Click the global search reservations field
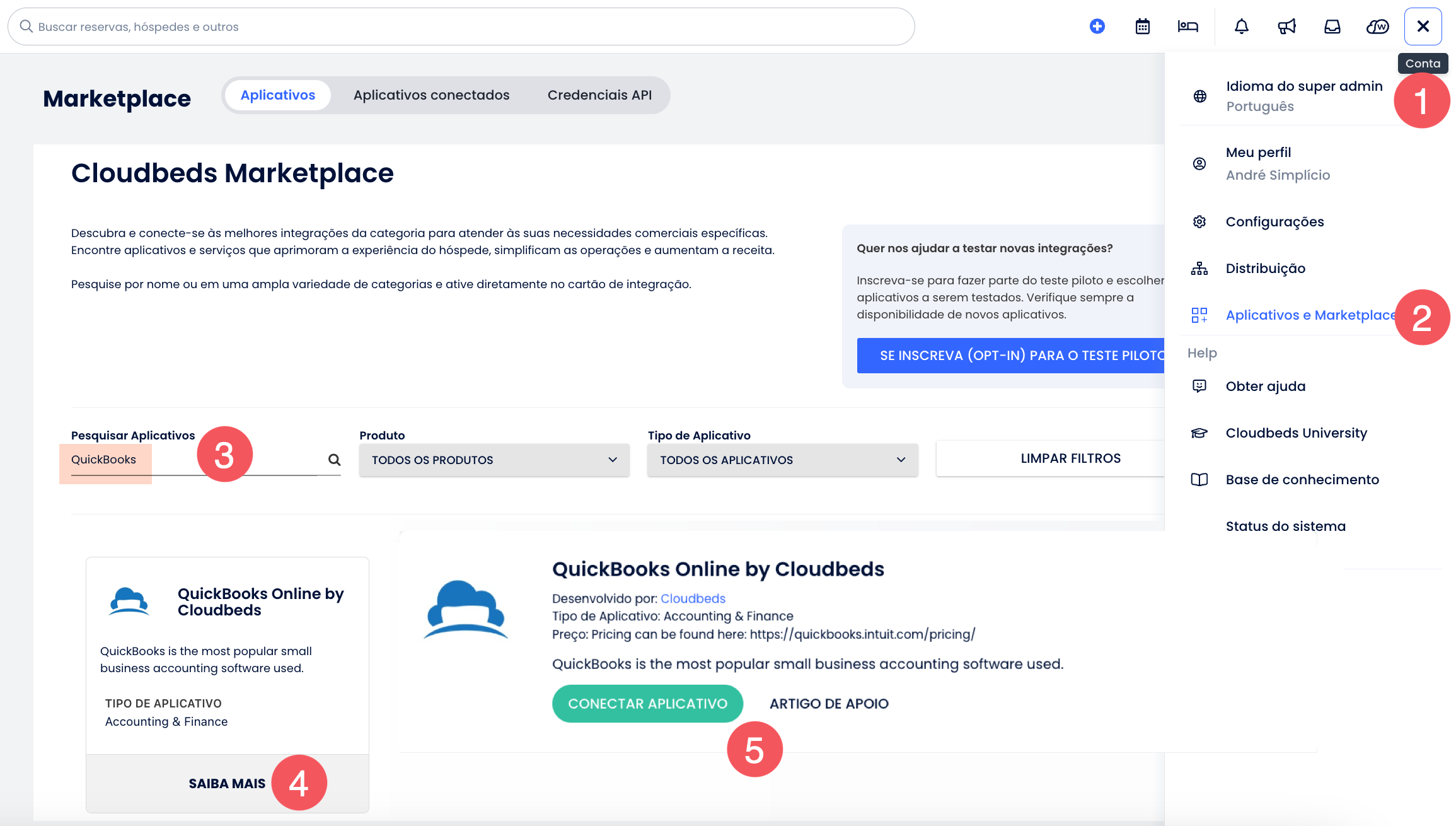This screenshot has height=826, width=1456. coord(460,26)
